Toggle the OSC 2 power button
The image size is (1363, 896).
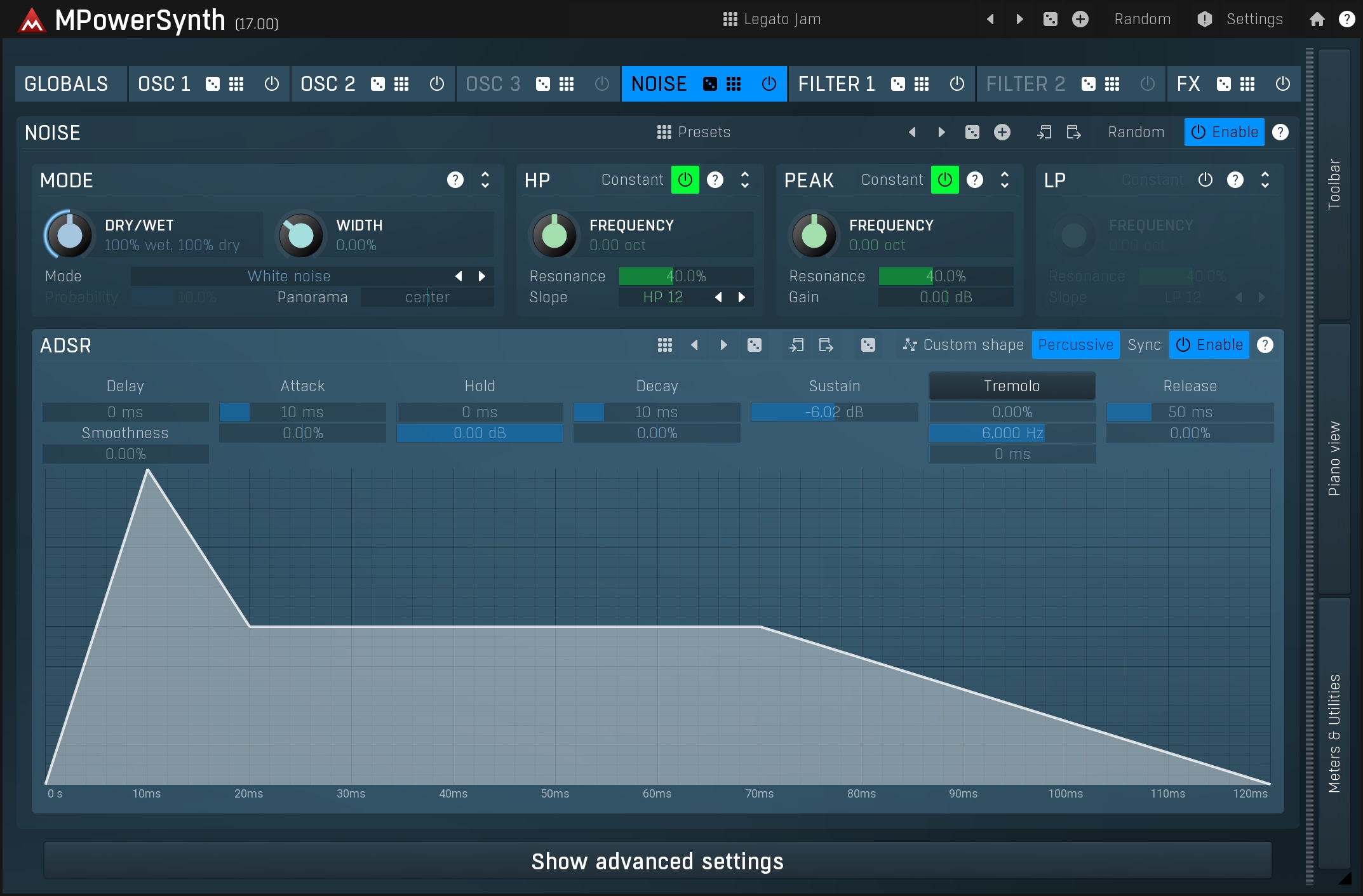point(436,84)
